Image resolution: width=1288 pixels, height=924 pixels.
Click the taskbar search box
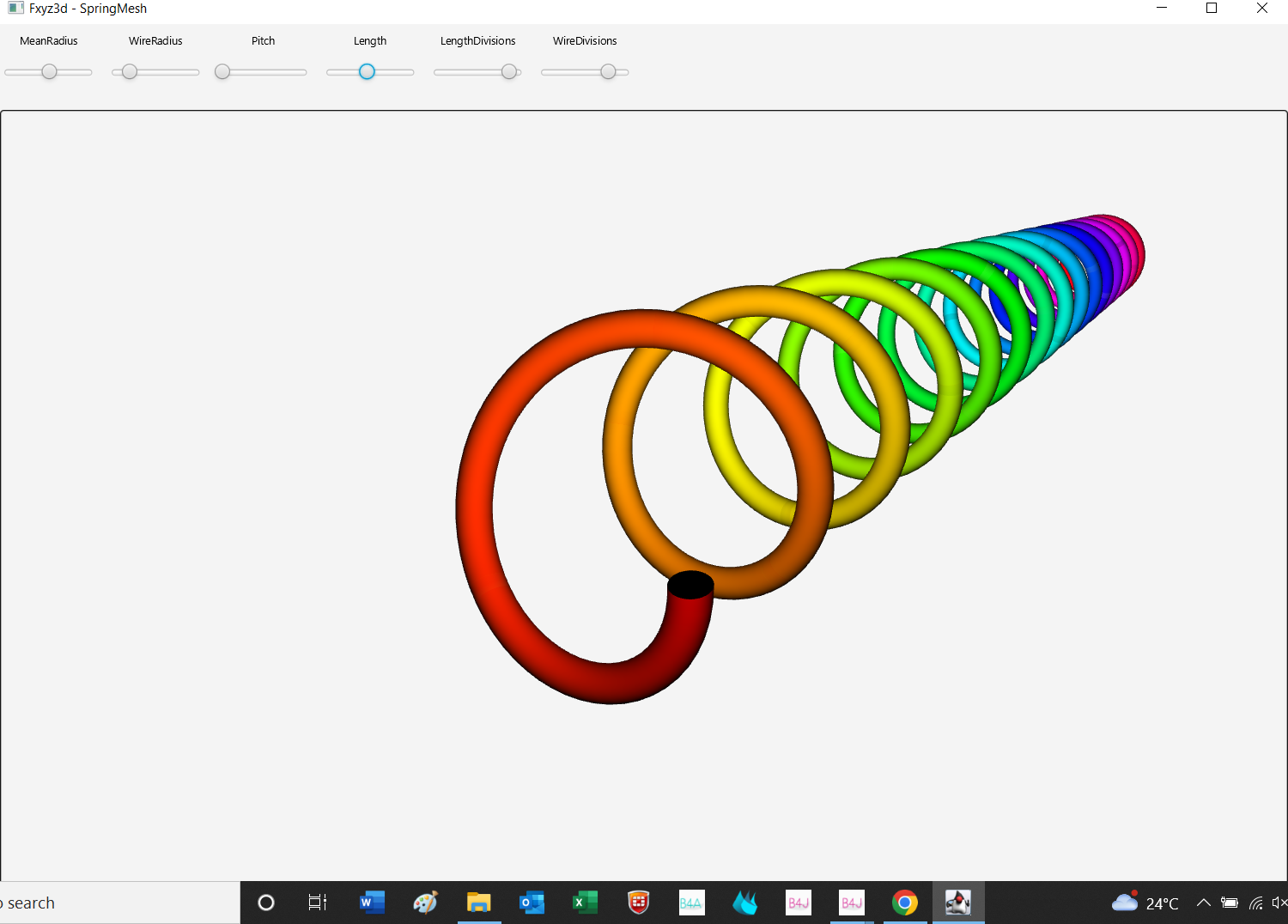(x=119, y=903)
